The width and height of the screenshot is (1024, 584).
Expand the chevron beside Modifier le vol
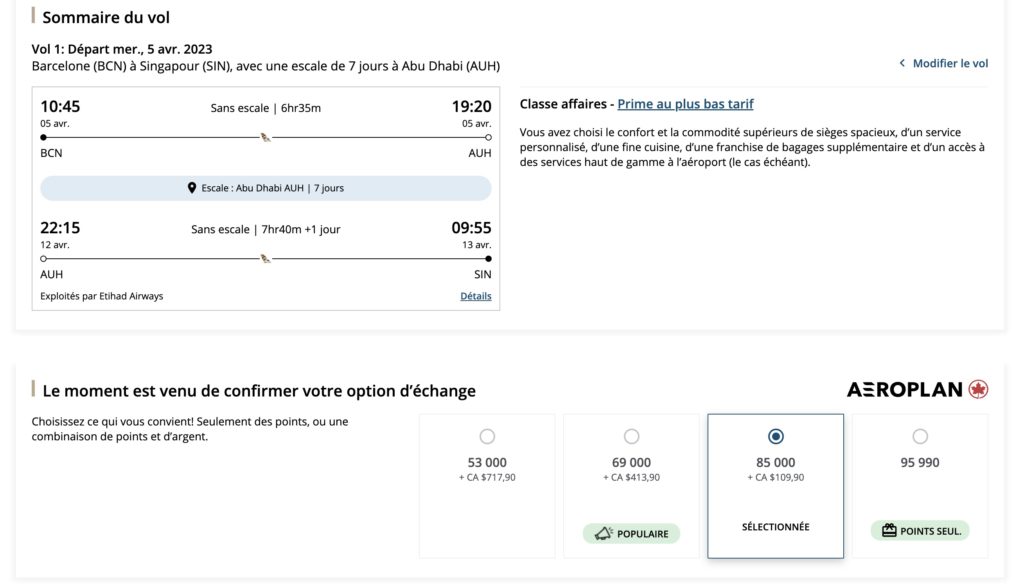(x=903, y=62)
